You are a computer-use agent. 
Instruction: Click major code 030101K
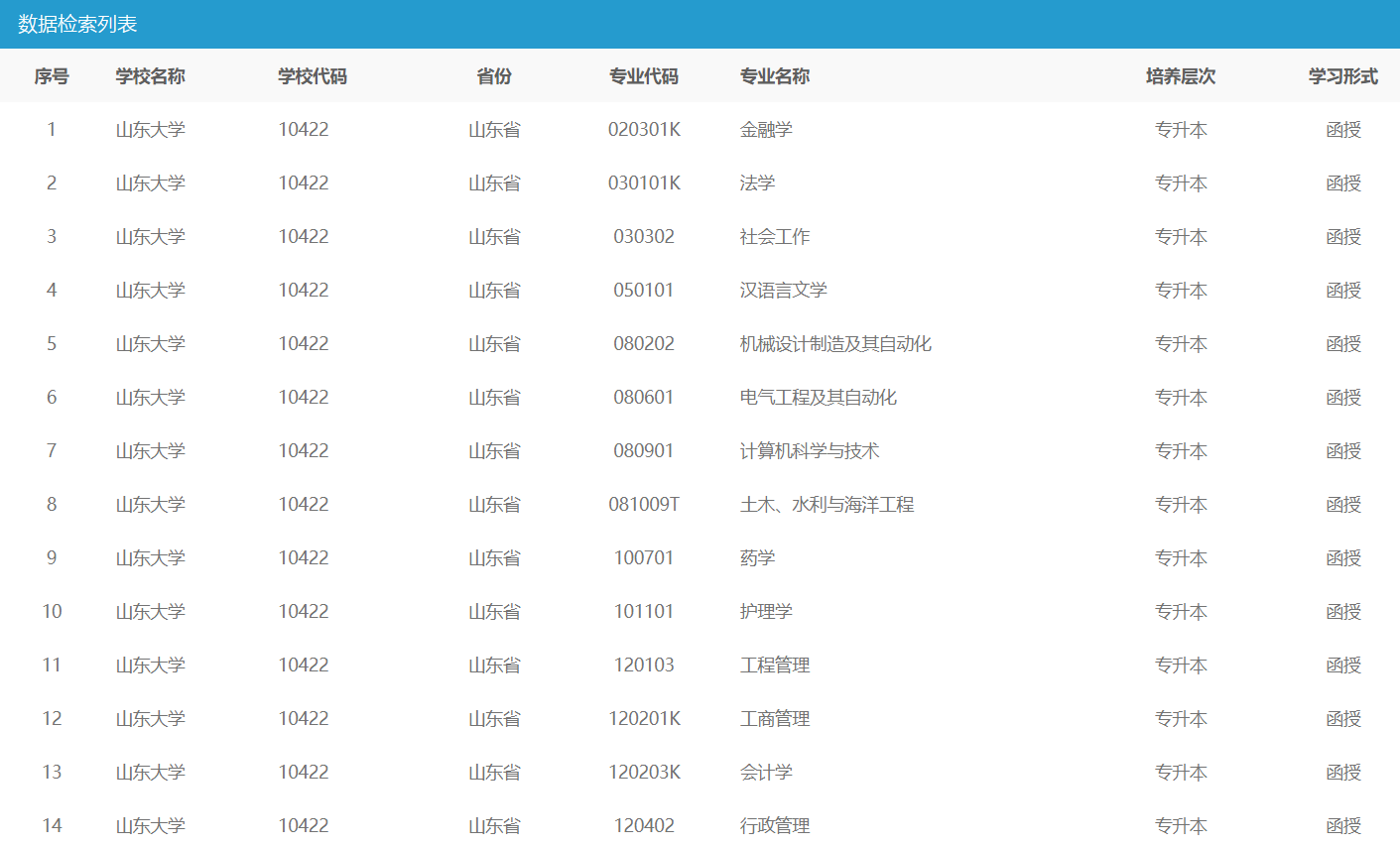[644, 183]
